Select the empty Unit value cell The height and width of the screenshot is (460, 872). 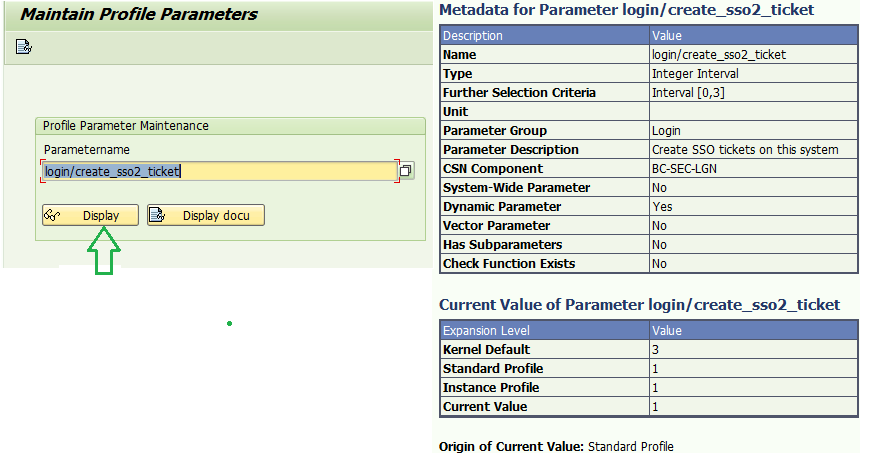coord(752,112)
